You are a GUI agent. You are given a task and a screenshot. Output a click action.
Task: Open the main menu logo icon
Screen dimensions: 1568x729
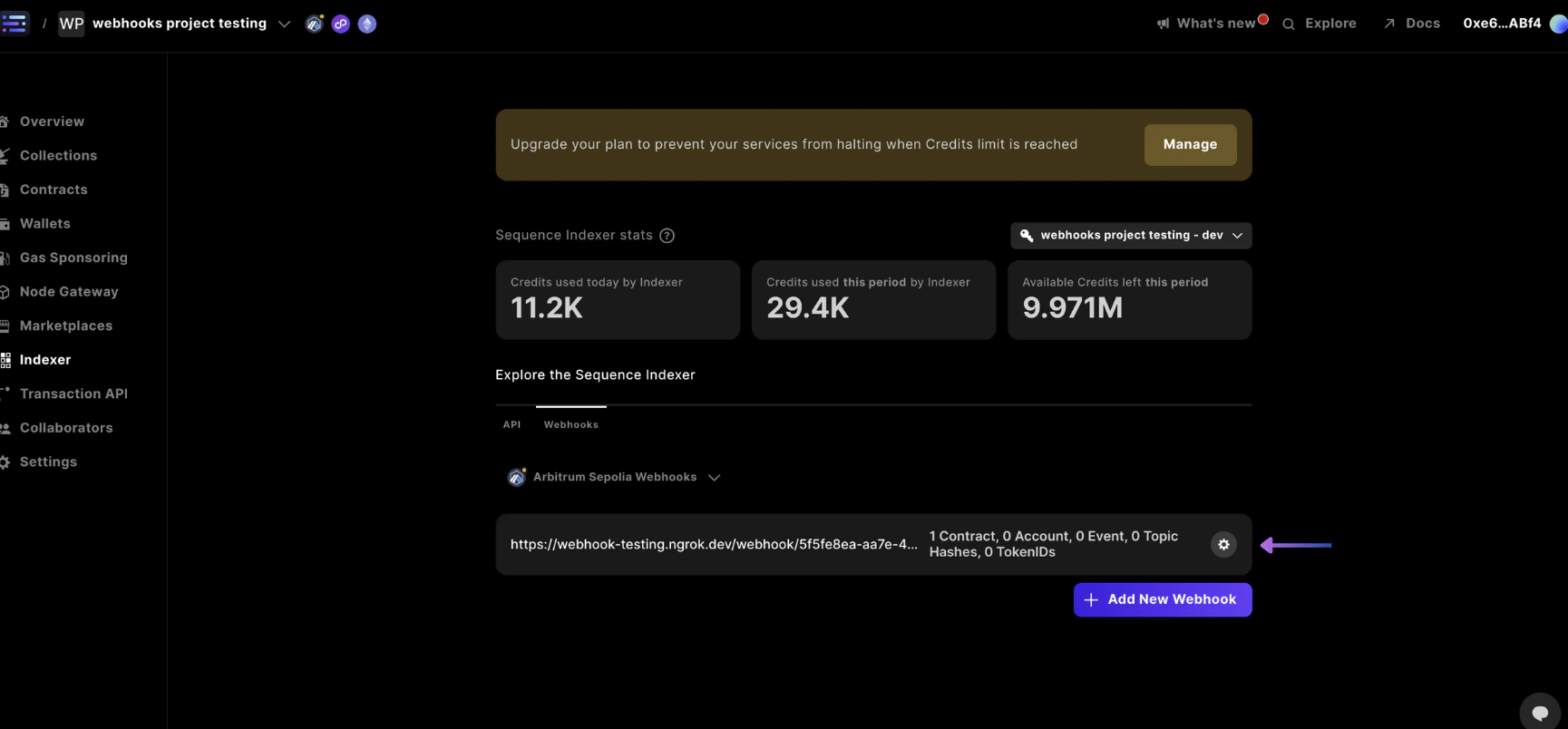pos(15,23)
